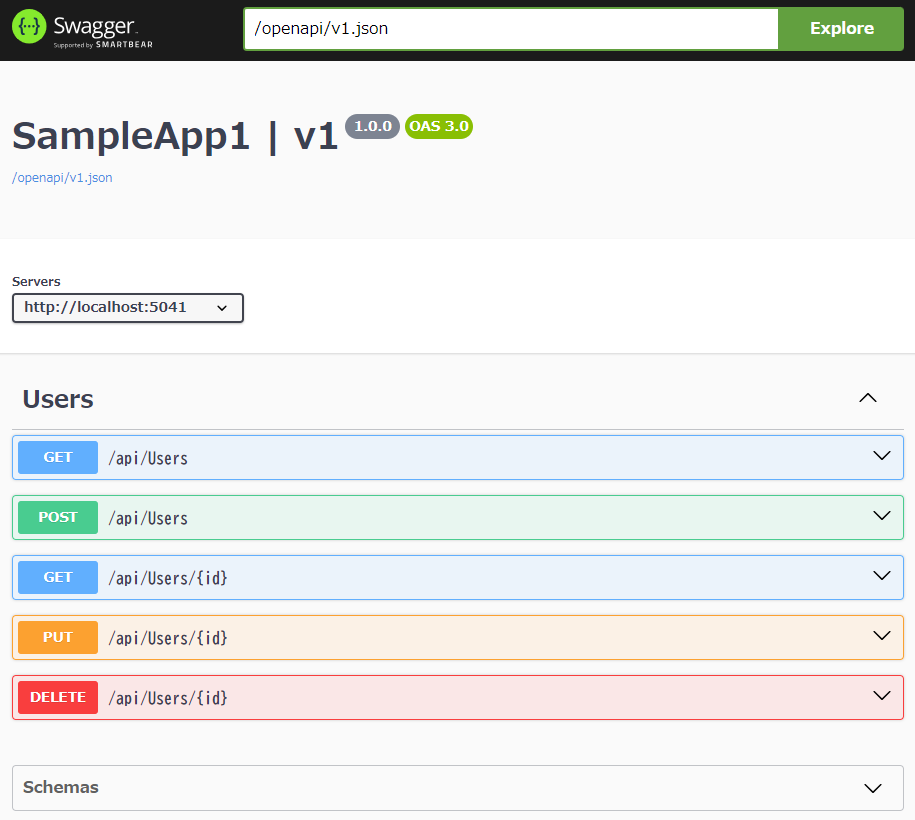Expand GET /api/Users using its chevron
This screenshot has height=820, width=915.
pos(881,456)
